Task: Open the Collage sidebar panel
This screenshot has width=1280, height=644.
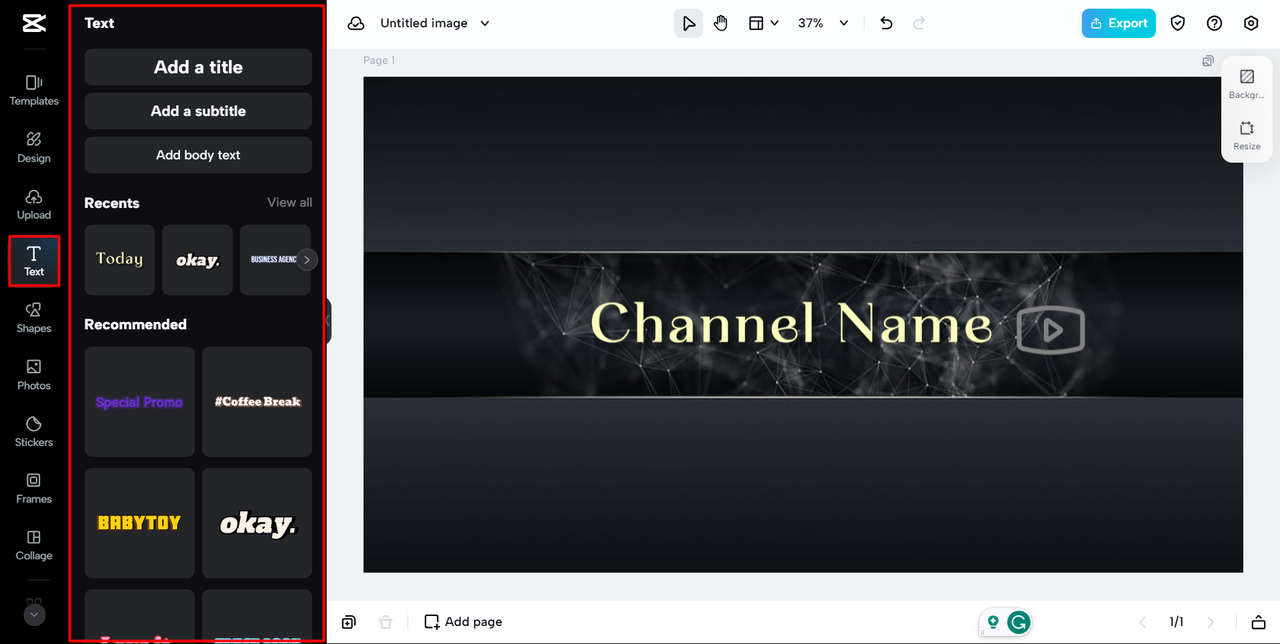Action: click(34, 545)
